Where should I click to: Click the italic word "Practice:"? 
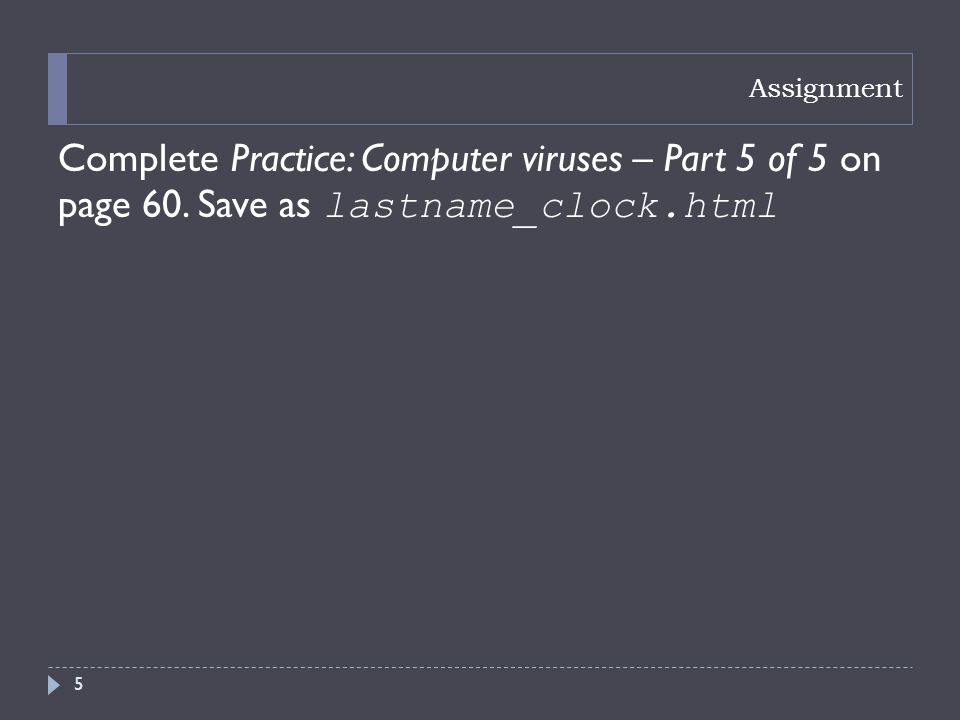[292, 159]
